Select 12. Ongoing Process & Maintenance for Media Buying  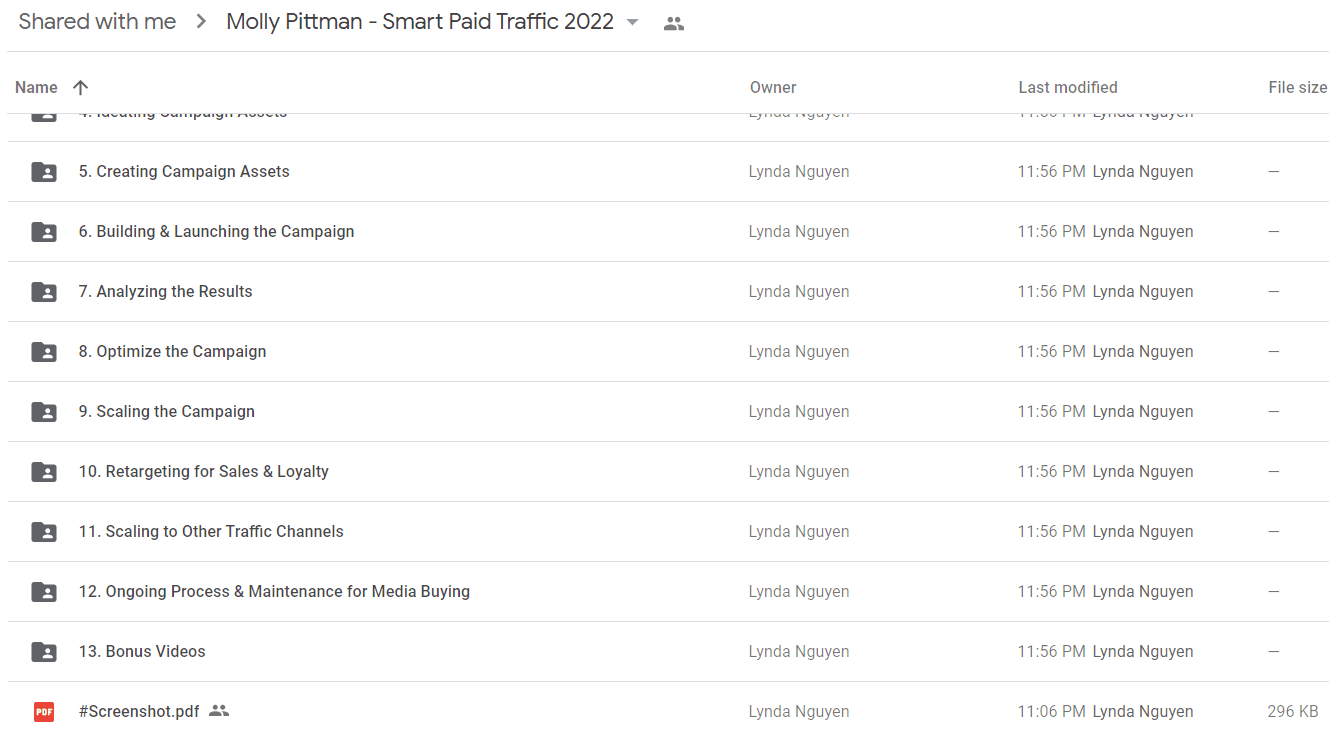pyautogui.click(x=274, y=591)
